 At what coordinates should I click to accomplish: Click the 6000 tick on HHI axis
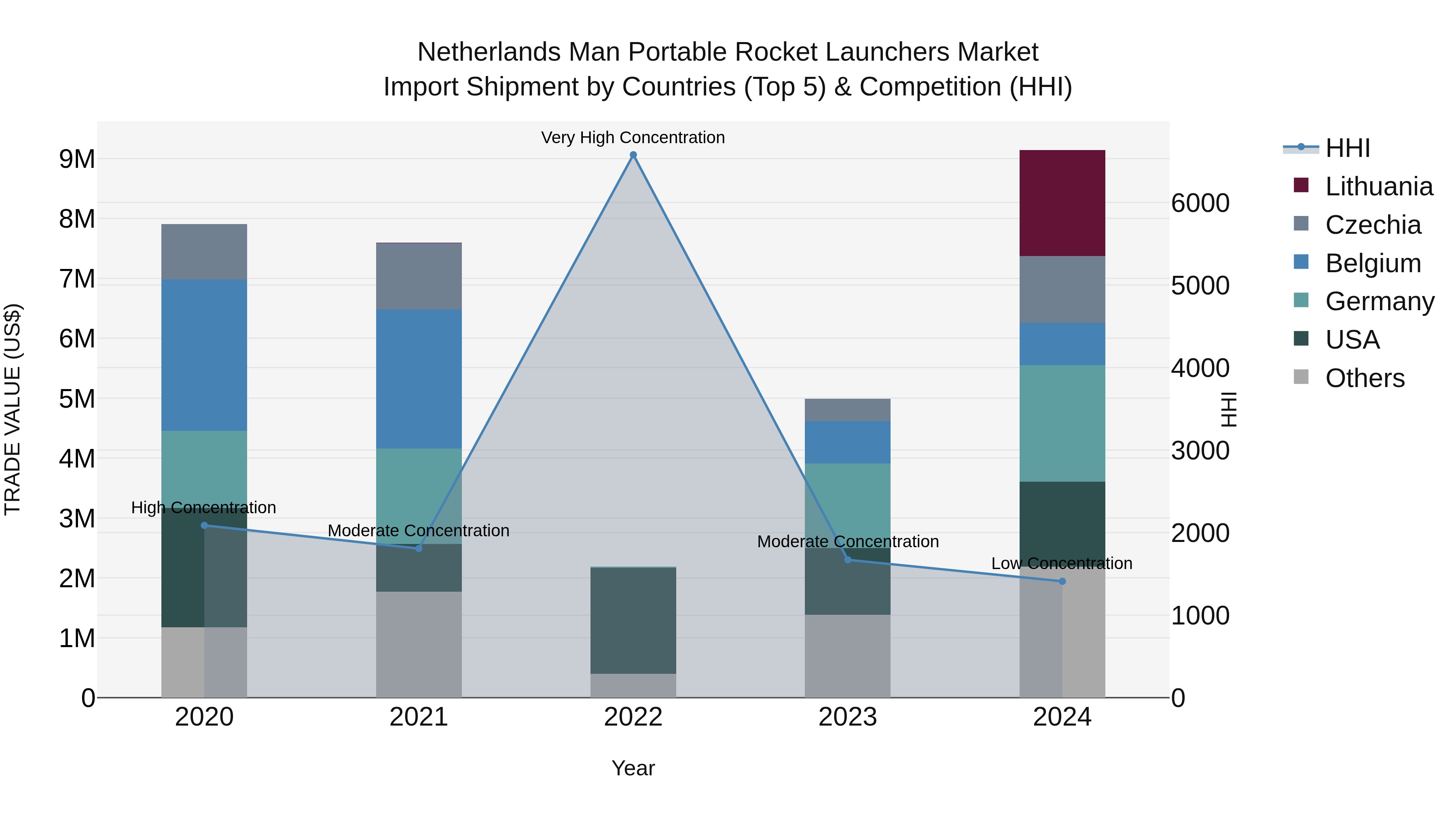click(1200, 203)
